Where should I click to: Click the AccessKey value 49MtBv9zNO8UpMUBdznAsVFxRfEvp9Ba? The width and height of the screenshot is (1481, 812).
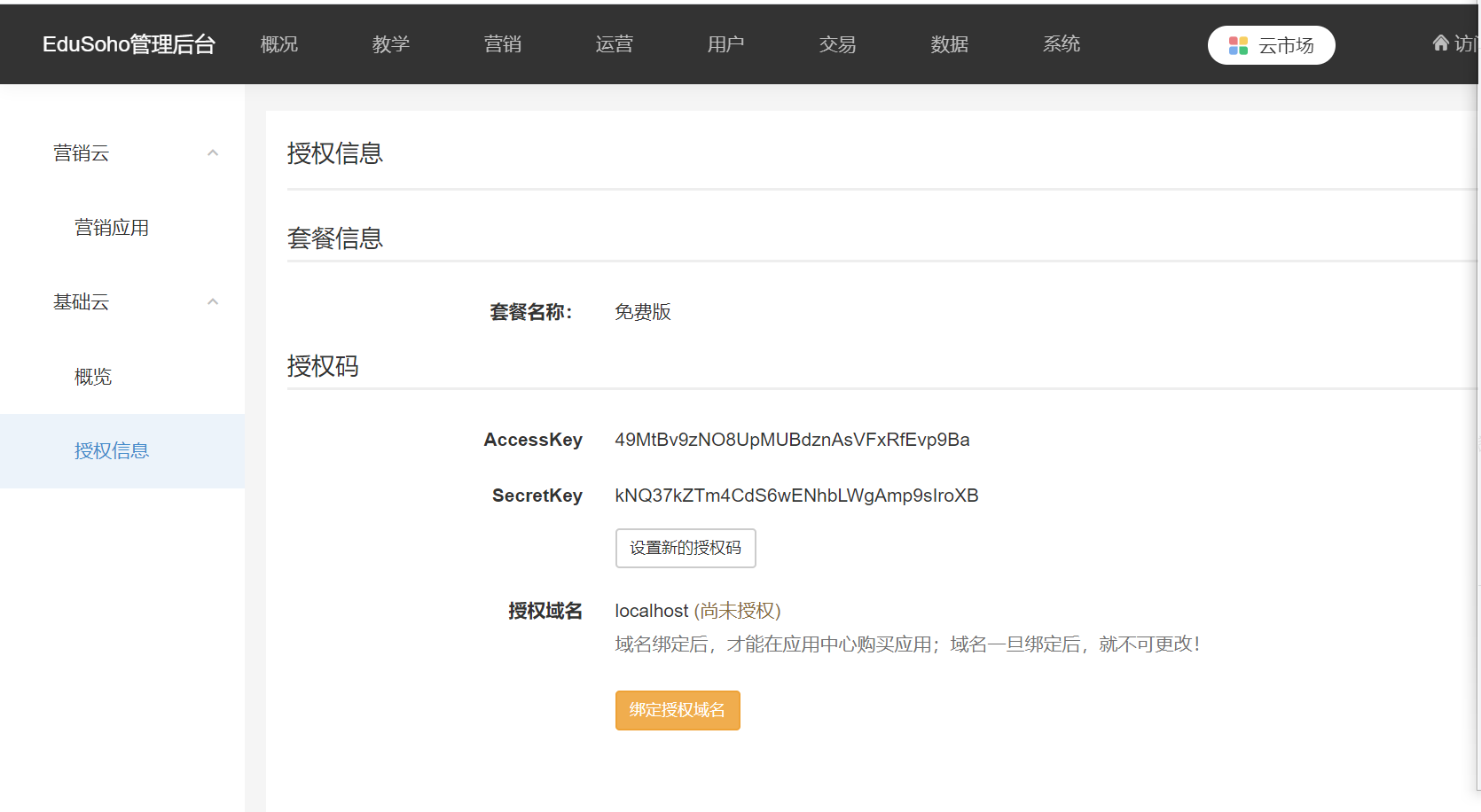792,440
